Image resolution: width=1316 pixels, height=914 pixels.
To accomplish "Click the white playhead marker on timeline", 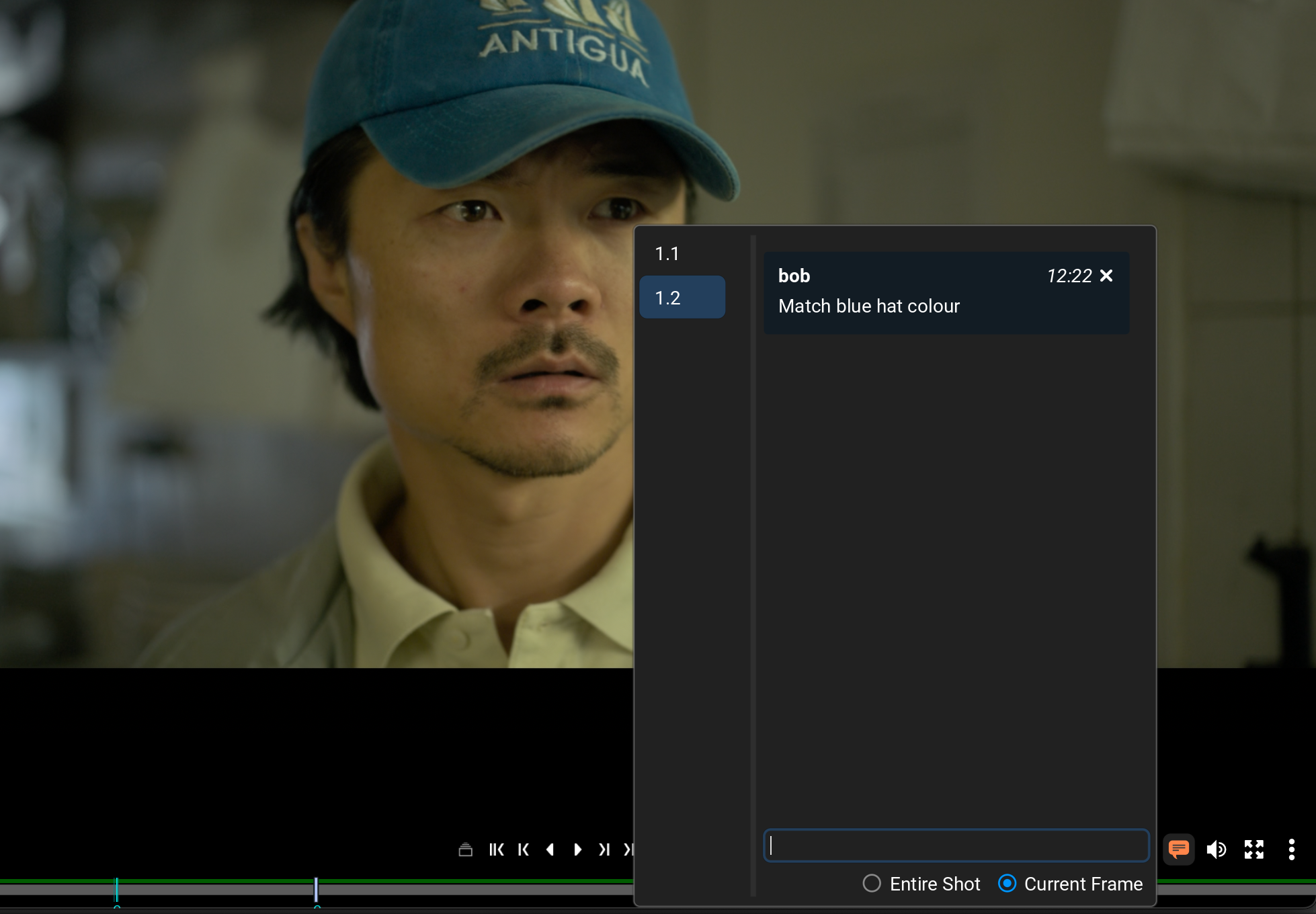I will (x=316, y=889).
